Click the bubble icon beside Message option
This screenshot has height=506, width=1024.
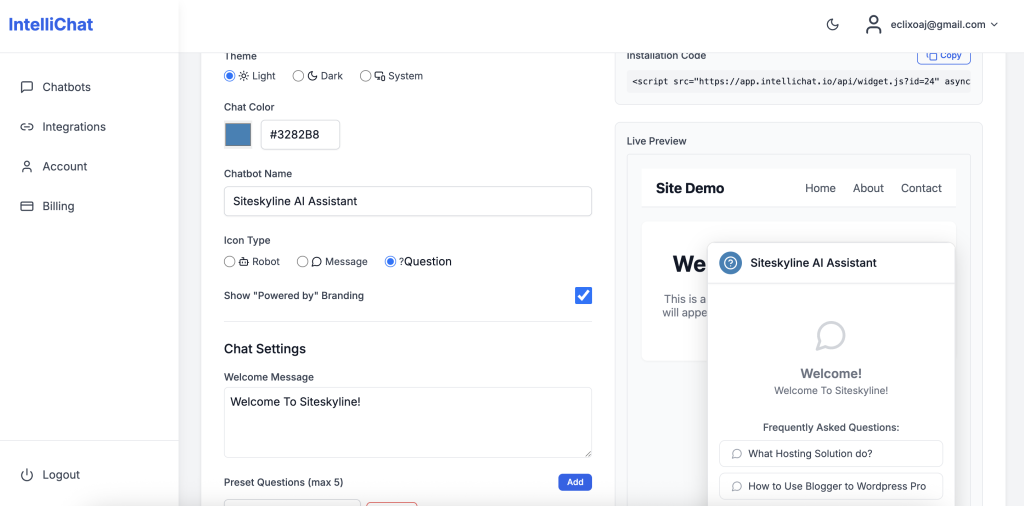317,262
